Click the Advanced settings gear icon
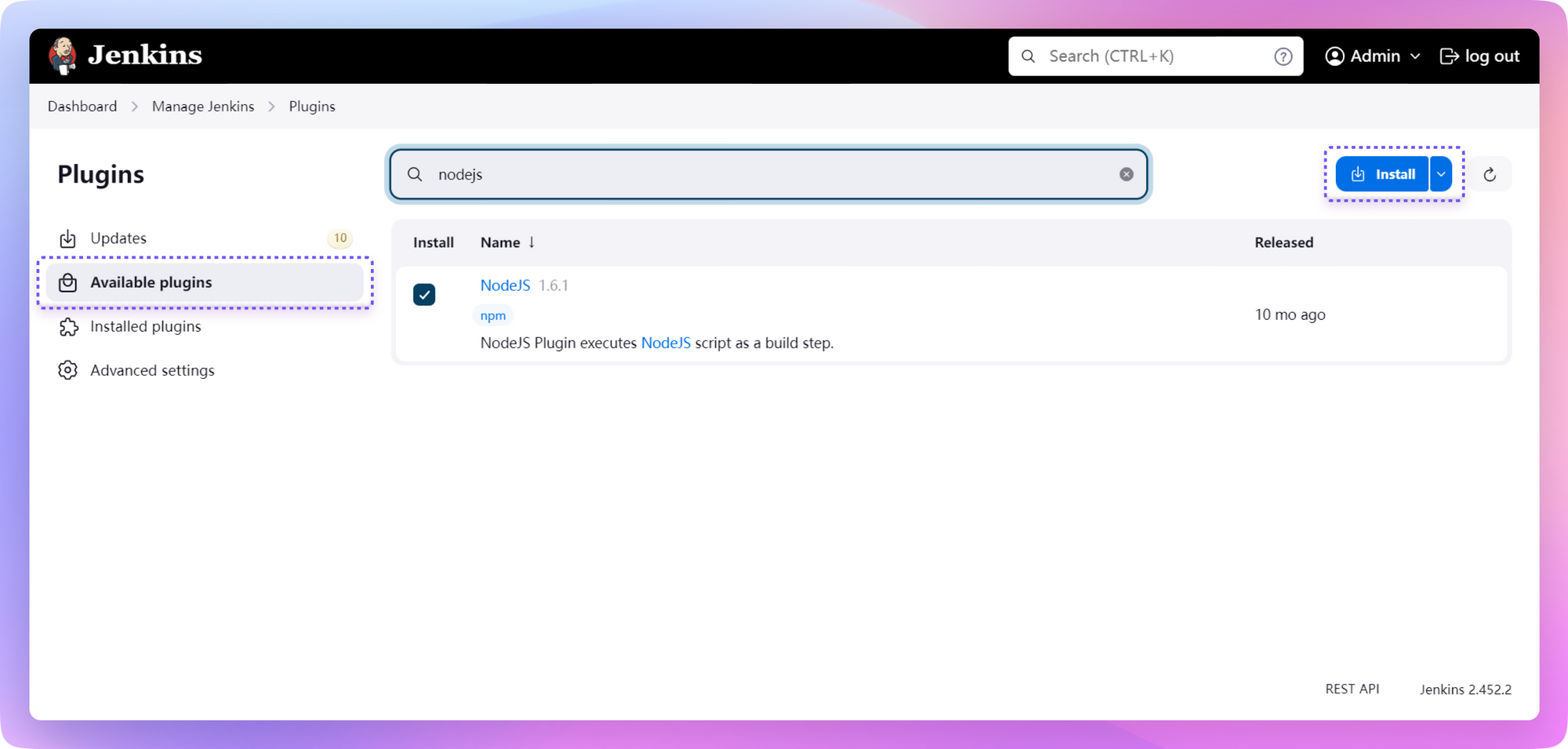This screenshot has height=749, width=1568. [68, 370]
